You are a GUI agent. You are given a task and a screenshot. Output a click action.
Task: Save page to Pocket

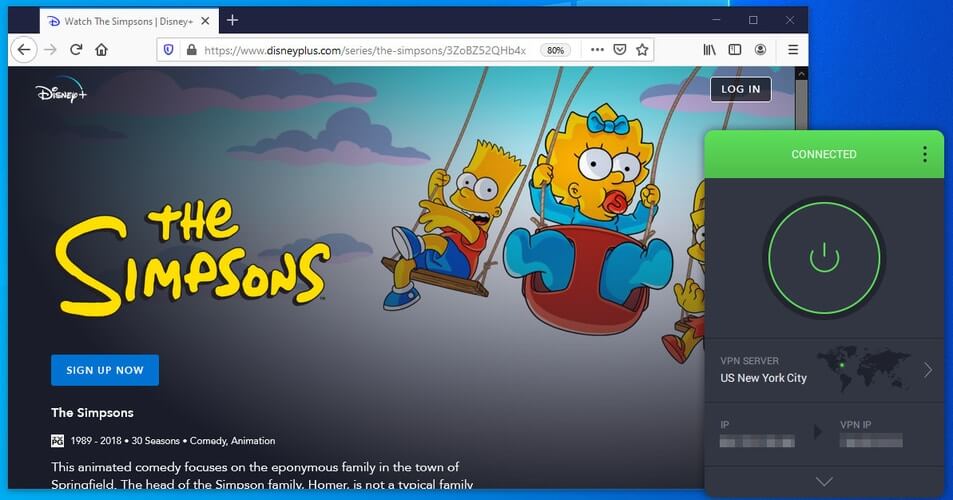620,50
